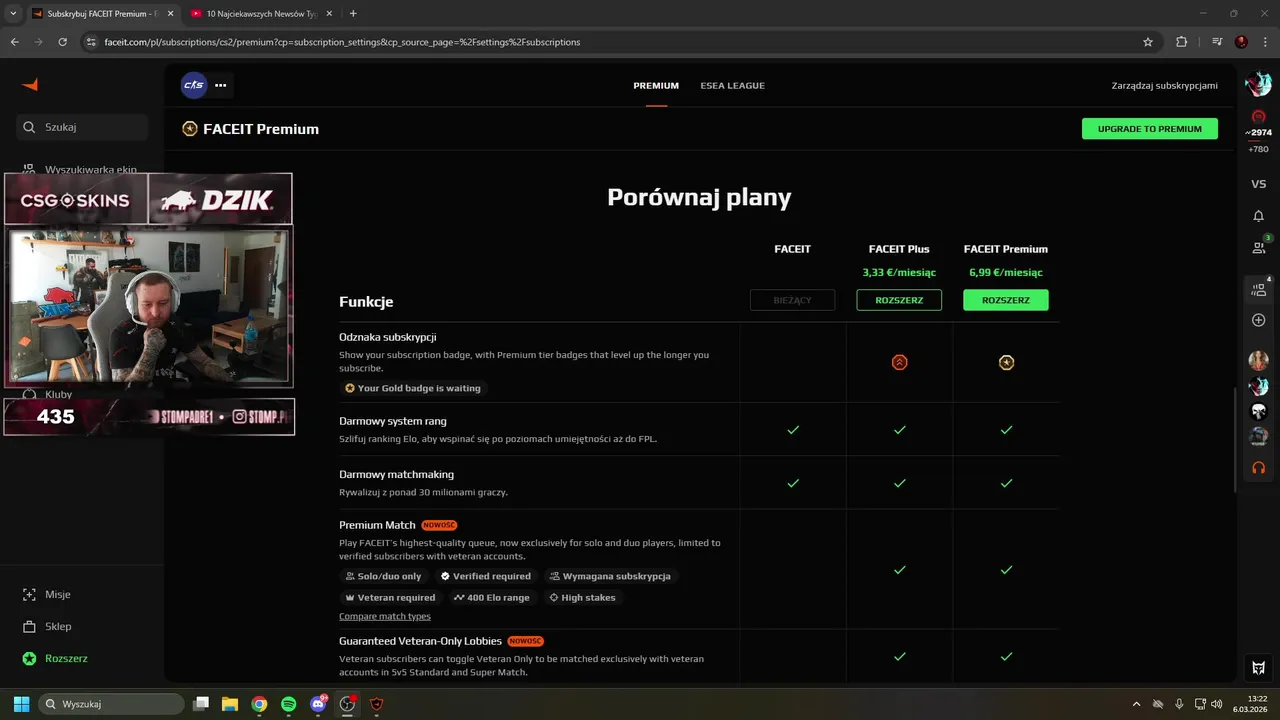Reload the page
This screenshot has width=1280, height=720.
62,42
